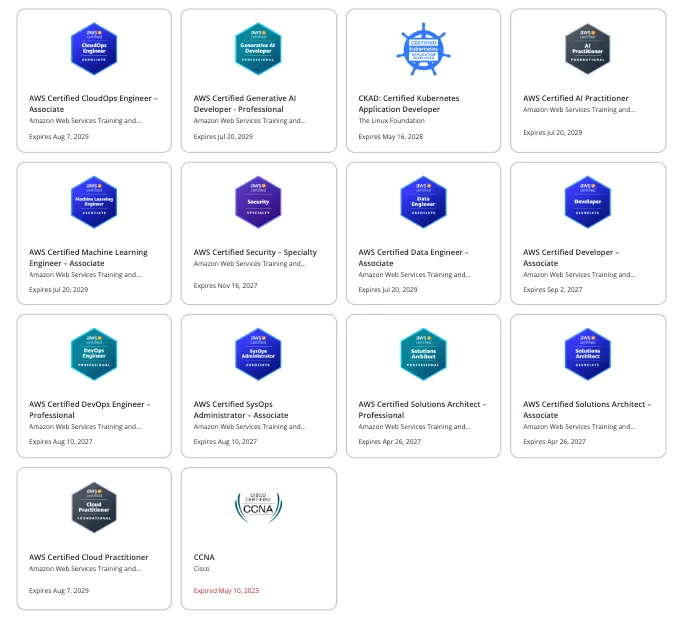The height and width of the screenshot is (623, 687).
Task: Click 'Expires Aug 10, 2027' on SysOps card
Action: pos(225,442)
